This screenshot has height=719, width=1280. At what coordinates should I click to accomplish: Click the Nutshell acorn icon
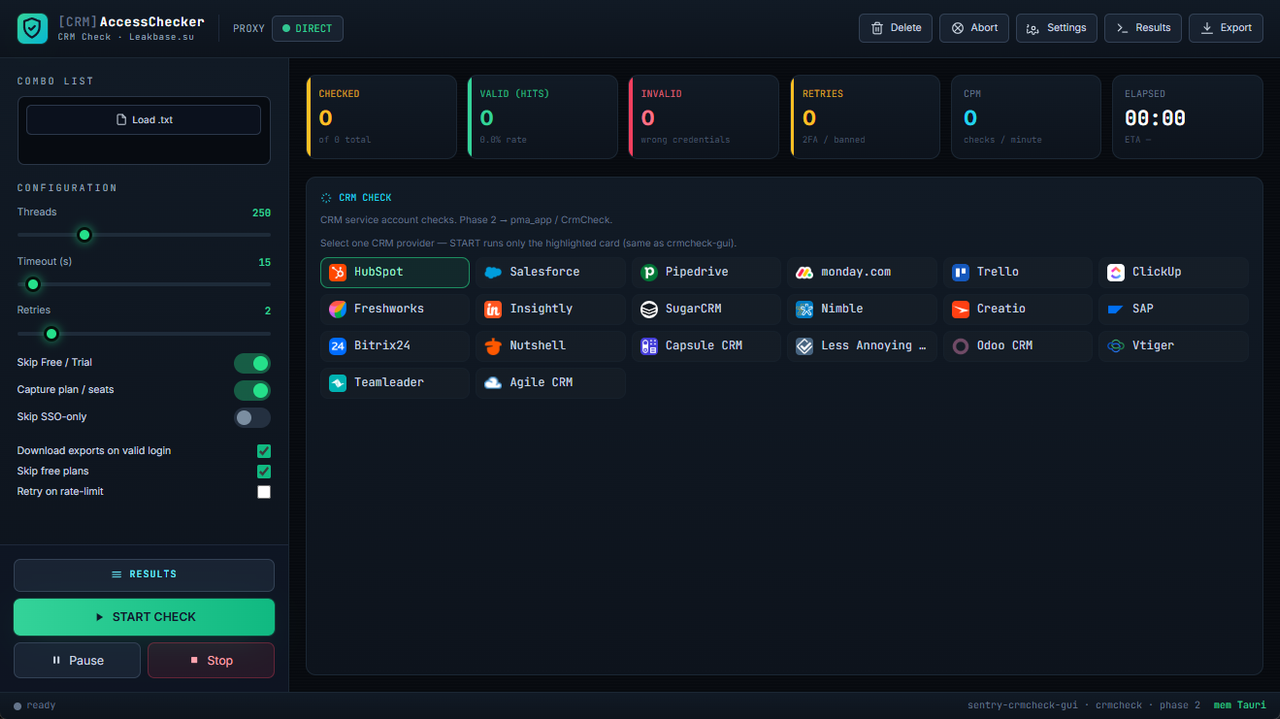pyautogui.click(x=493, y=346)
